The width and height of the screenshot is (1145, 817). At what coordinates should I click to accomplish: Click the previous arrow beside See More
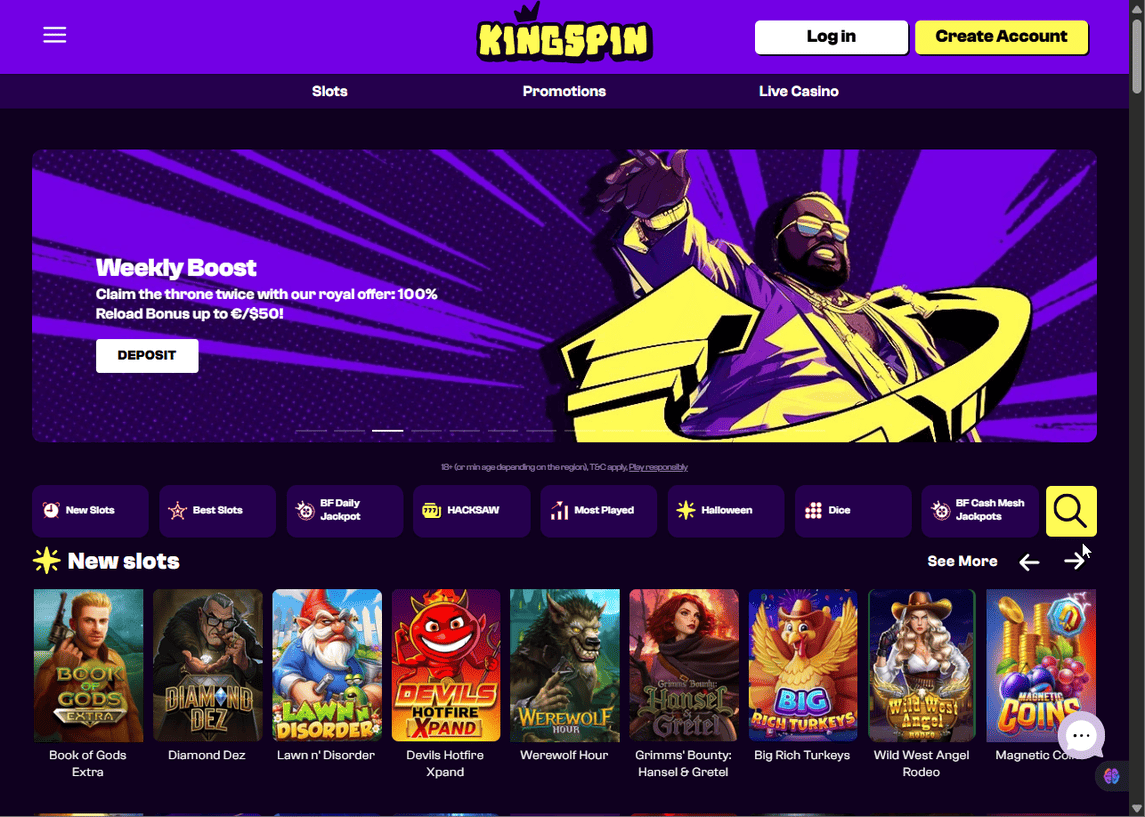click(x=1029, y=561)
